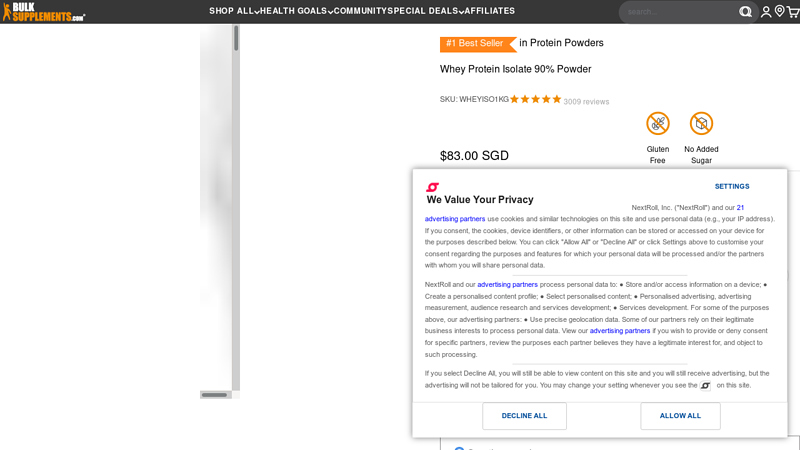Click the NextRoll logo in privacy dialog

(x=433, y=187)
